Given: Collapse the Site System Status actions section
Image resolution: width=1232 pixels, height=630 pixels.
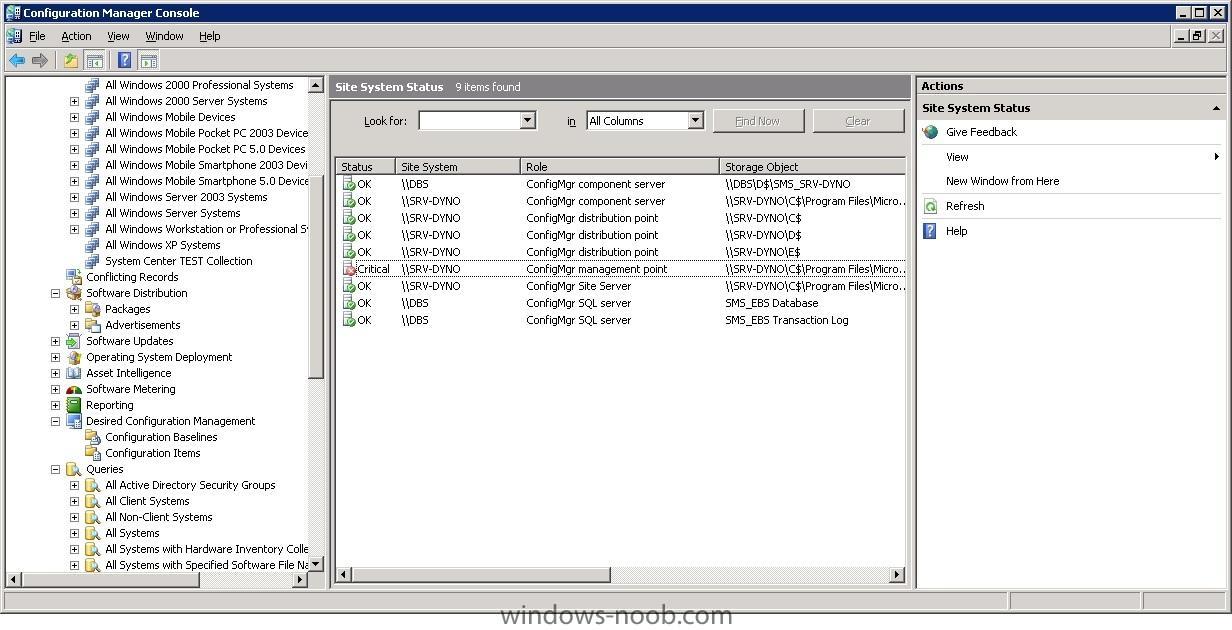Looking at the screenshot, I should pos(1217,108).
